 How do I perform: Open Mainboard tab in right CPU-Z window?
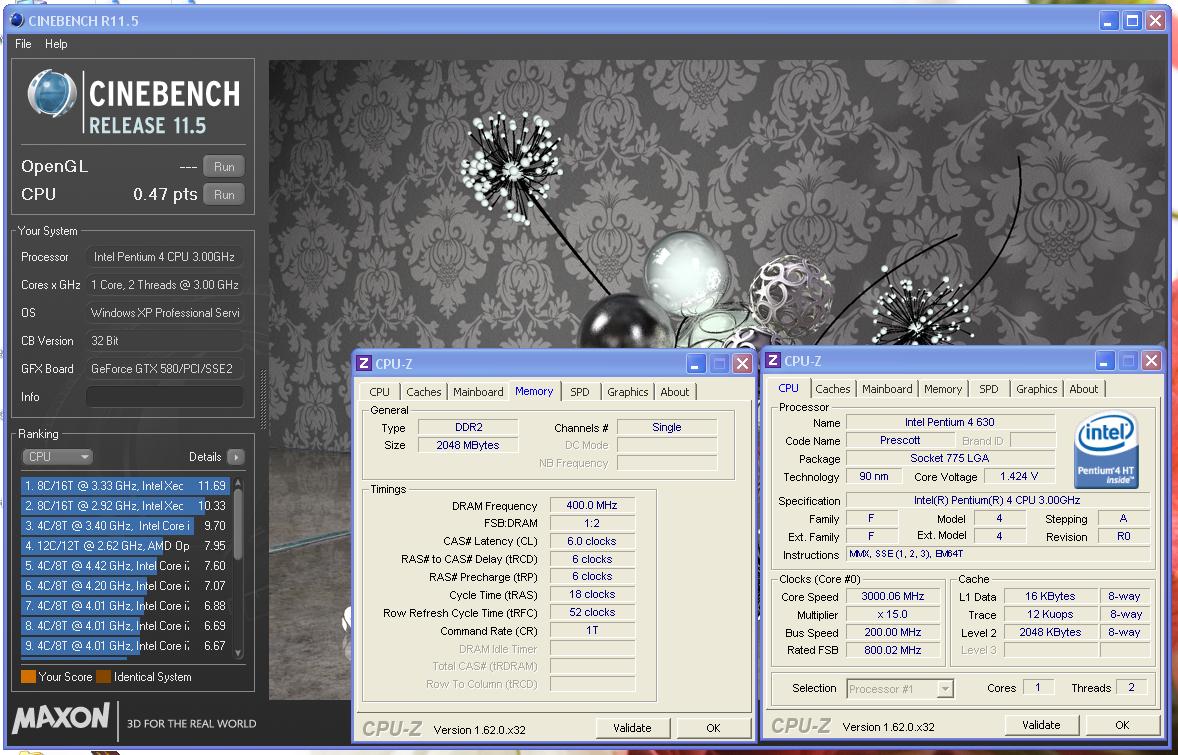(887, 388)
